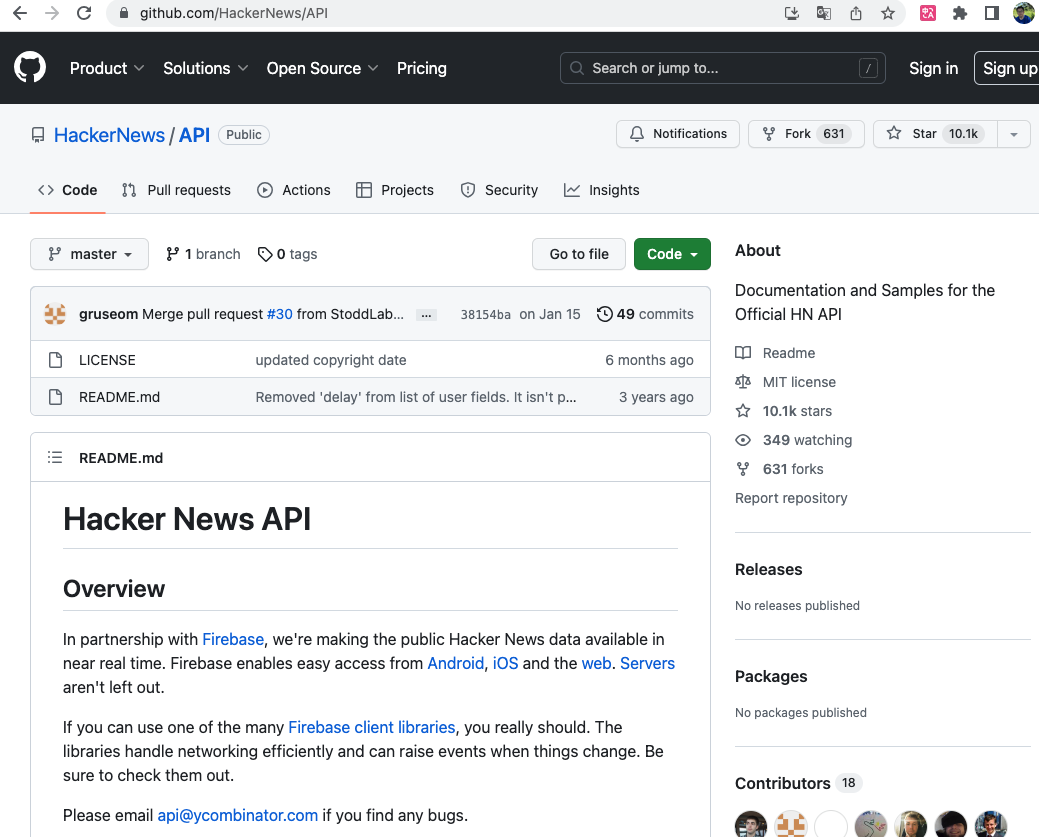Reload the page with refresh icon
Image resolution: width=1039 pixels, height=837 pixels.
[84, 13]
